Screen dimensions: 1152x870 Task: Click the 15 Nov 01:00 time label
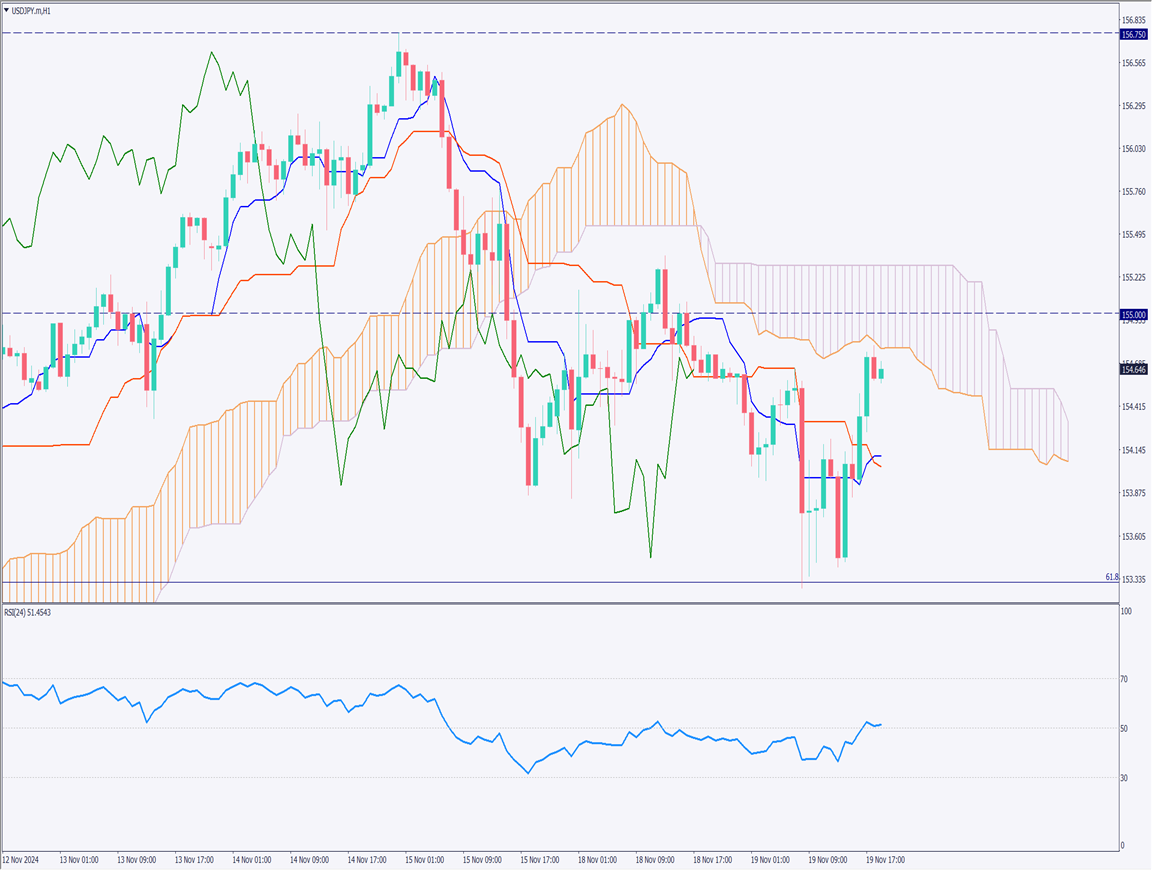(x=423, y=859)
